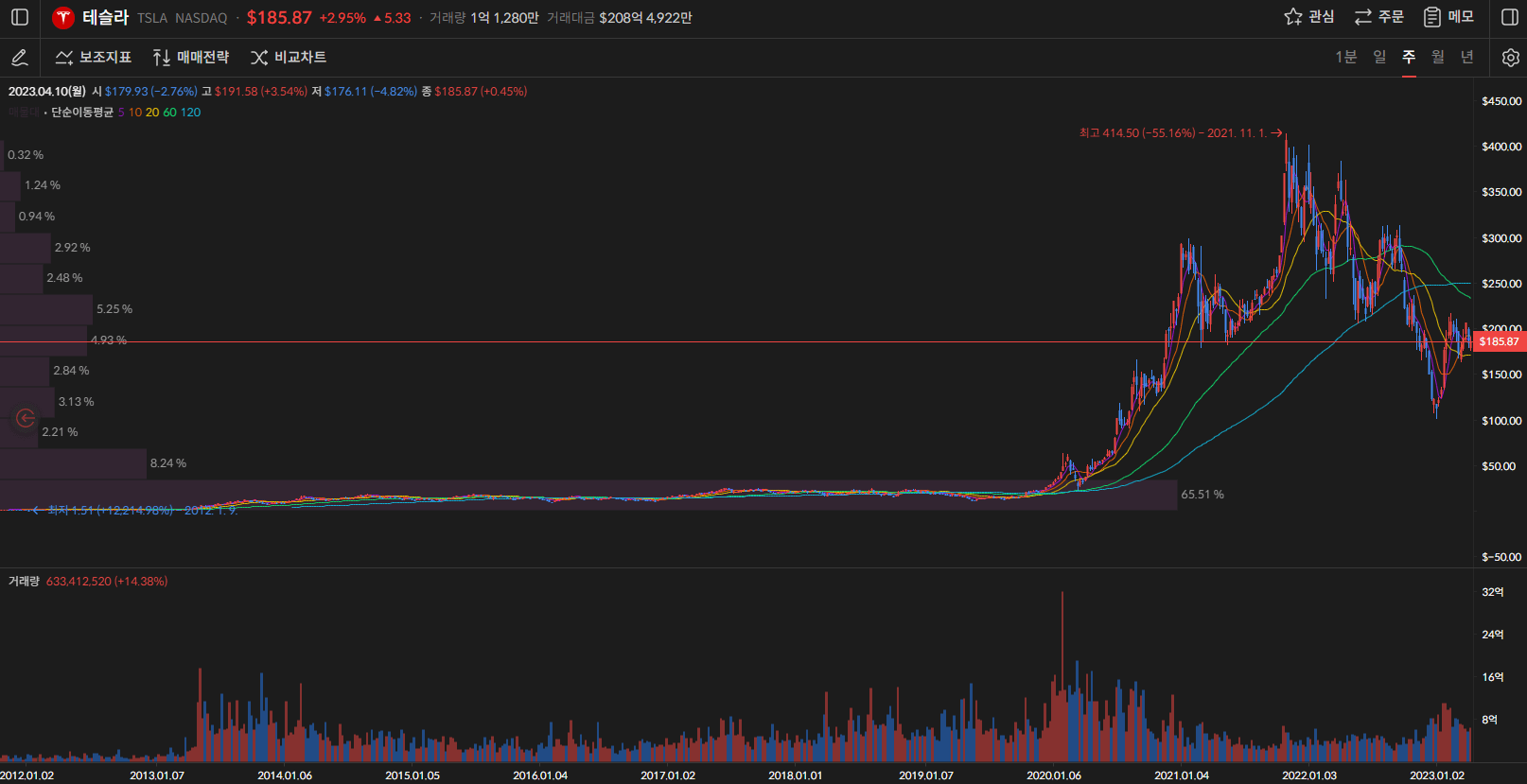The height and width of the screenshot is (784, 1527).
Task: Open the 주문 order panel
Action: [x=1378, y=17]
